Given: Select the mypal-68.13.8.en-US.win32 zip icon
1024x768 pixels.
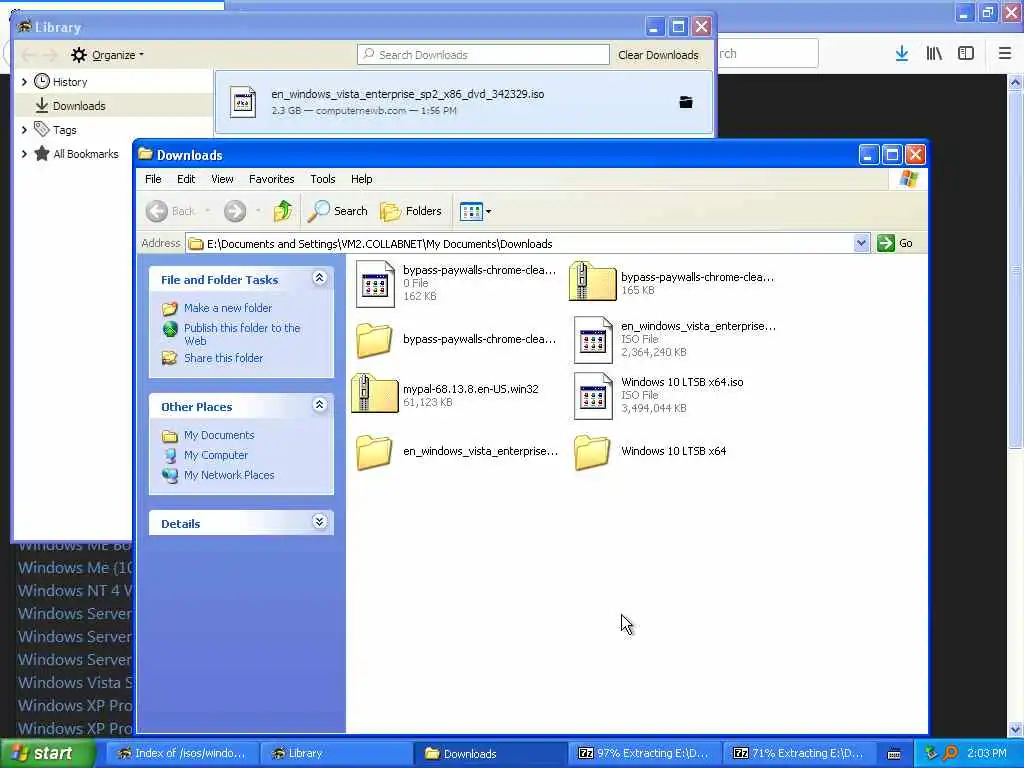Looking at the screenshot, I should click(x=374, y=393).
